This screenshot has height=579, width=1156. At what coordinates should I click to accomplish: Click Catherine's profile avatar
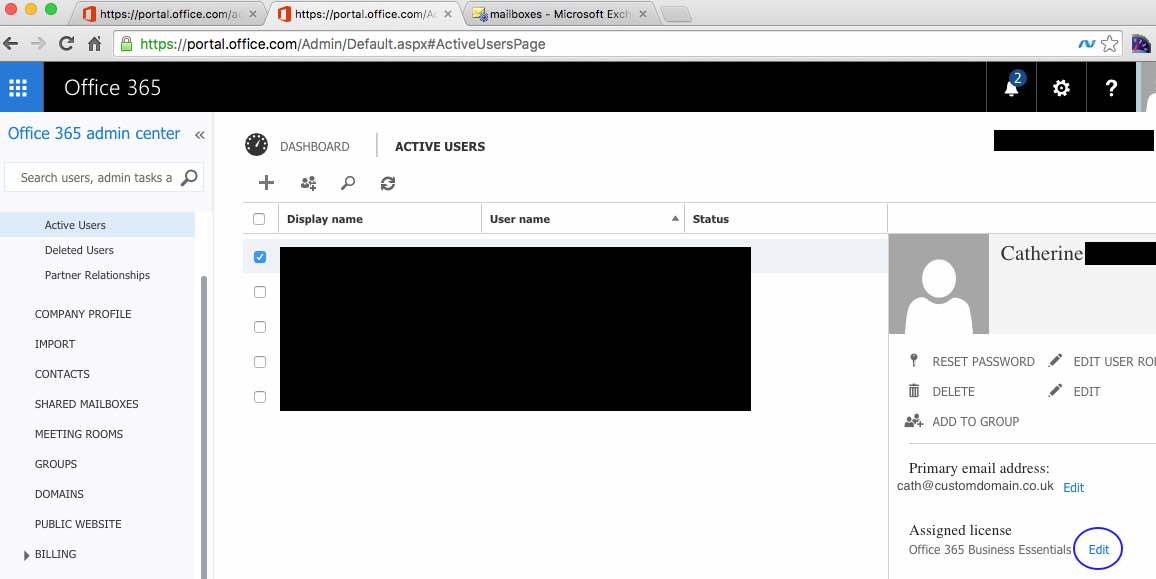pyautogui.click(x=939, y=284)
